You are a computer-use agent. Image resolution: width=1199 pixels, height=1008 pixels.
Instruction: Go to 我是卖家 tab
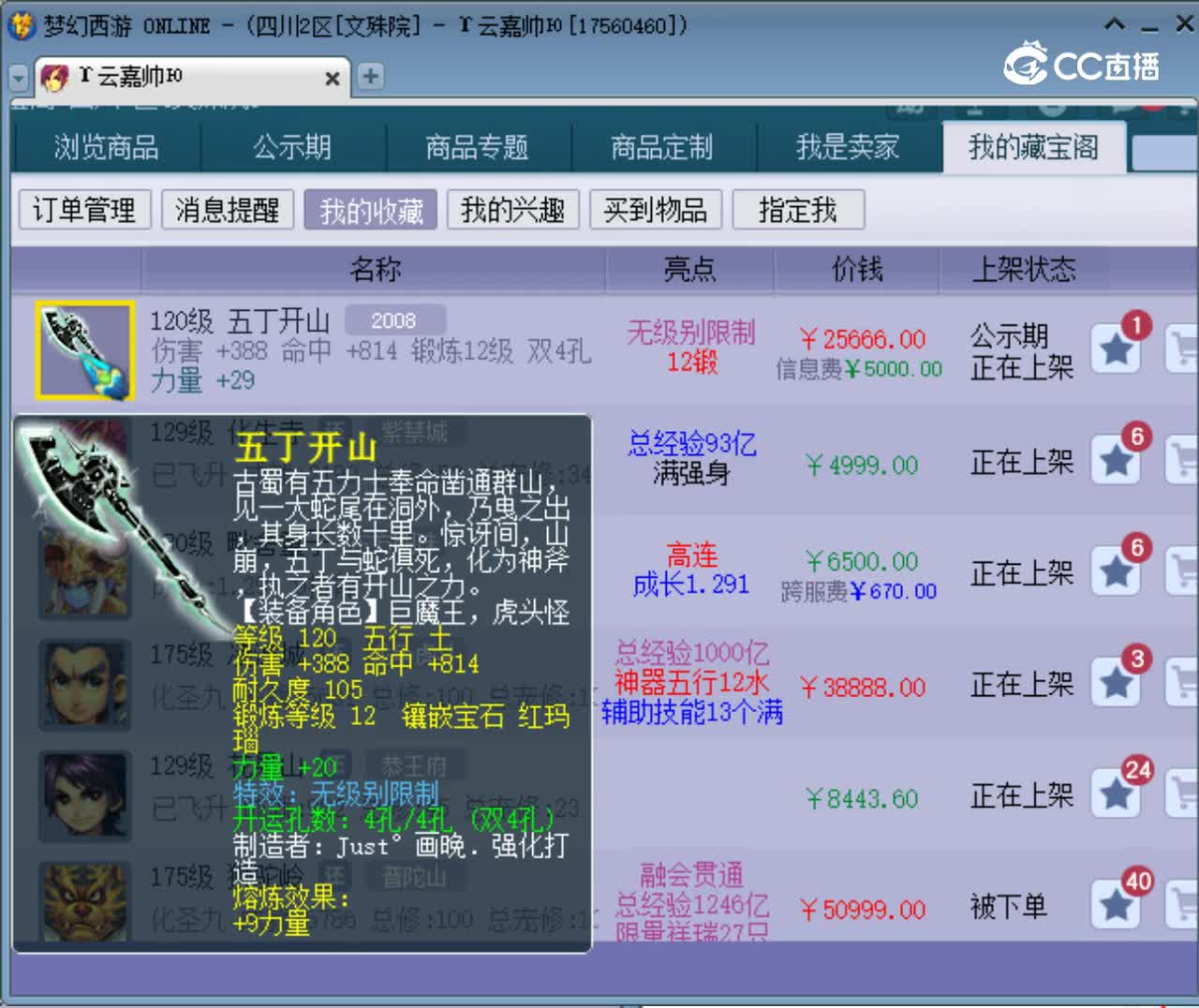[x=848, y=147]
